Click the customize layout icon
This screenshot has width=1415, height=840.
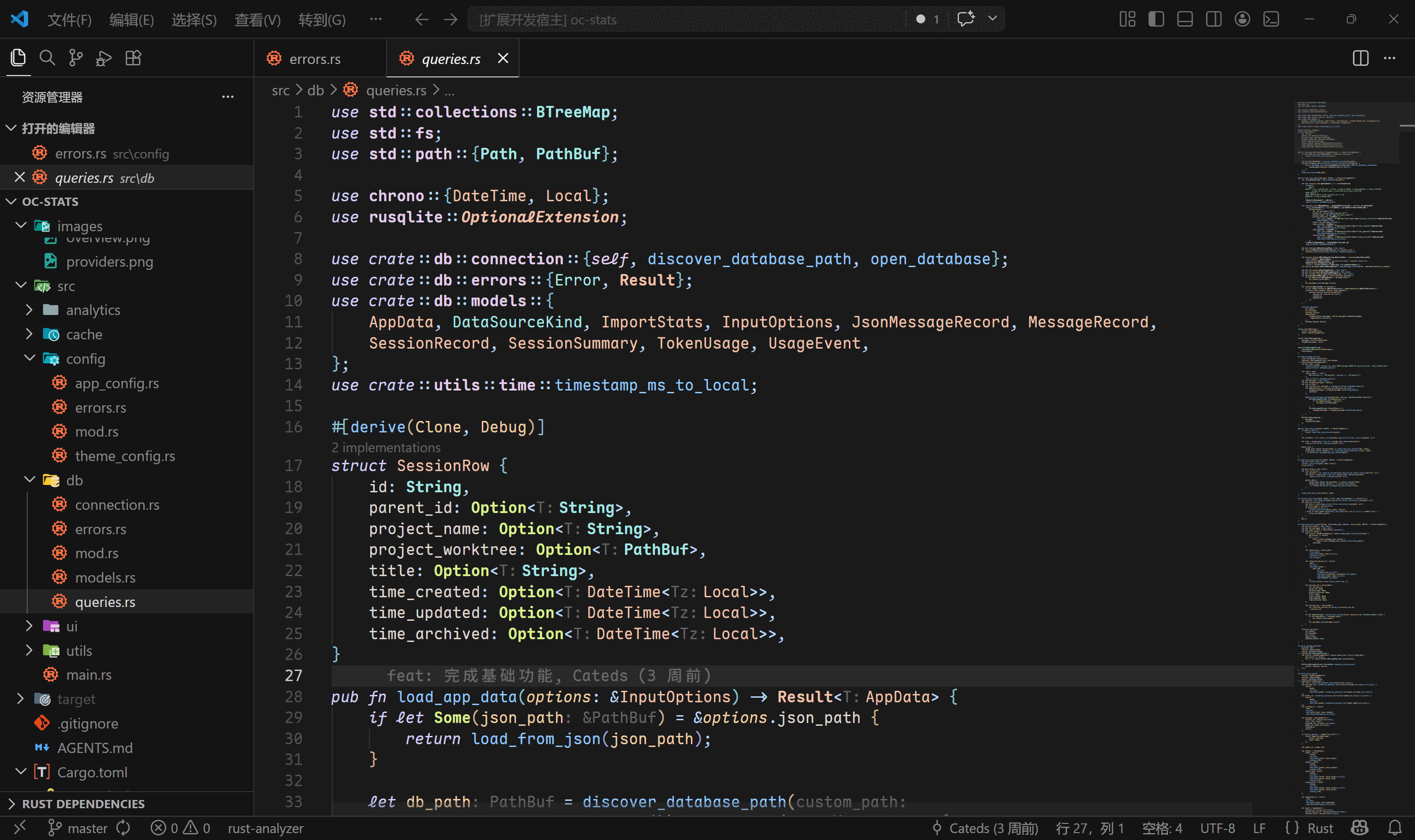[x=1128, y=19]
